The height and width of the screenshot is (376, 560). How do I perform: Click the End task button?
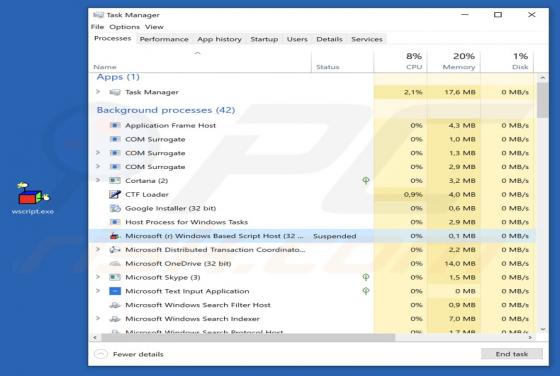[x=511, y=354]
